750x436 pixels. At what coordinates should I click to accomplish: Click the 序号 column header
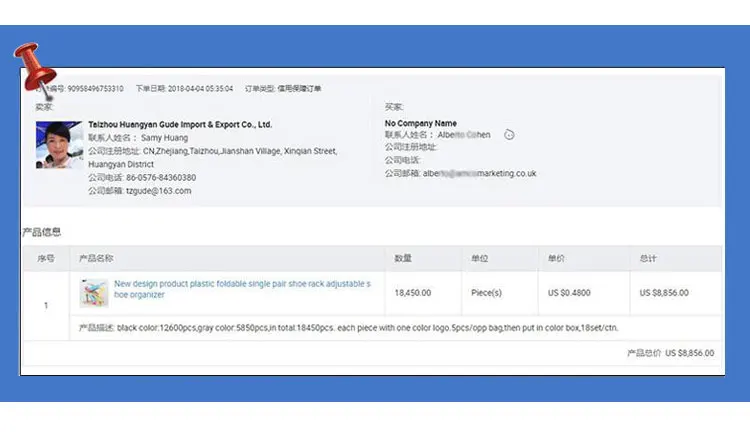pos(46,259)
